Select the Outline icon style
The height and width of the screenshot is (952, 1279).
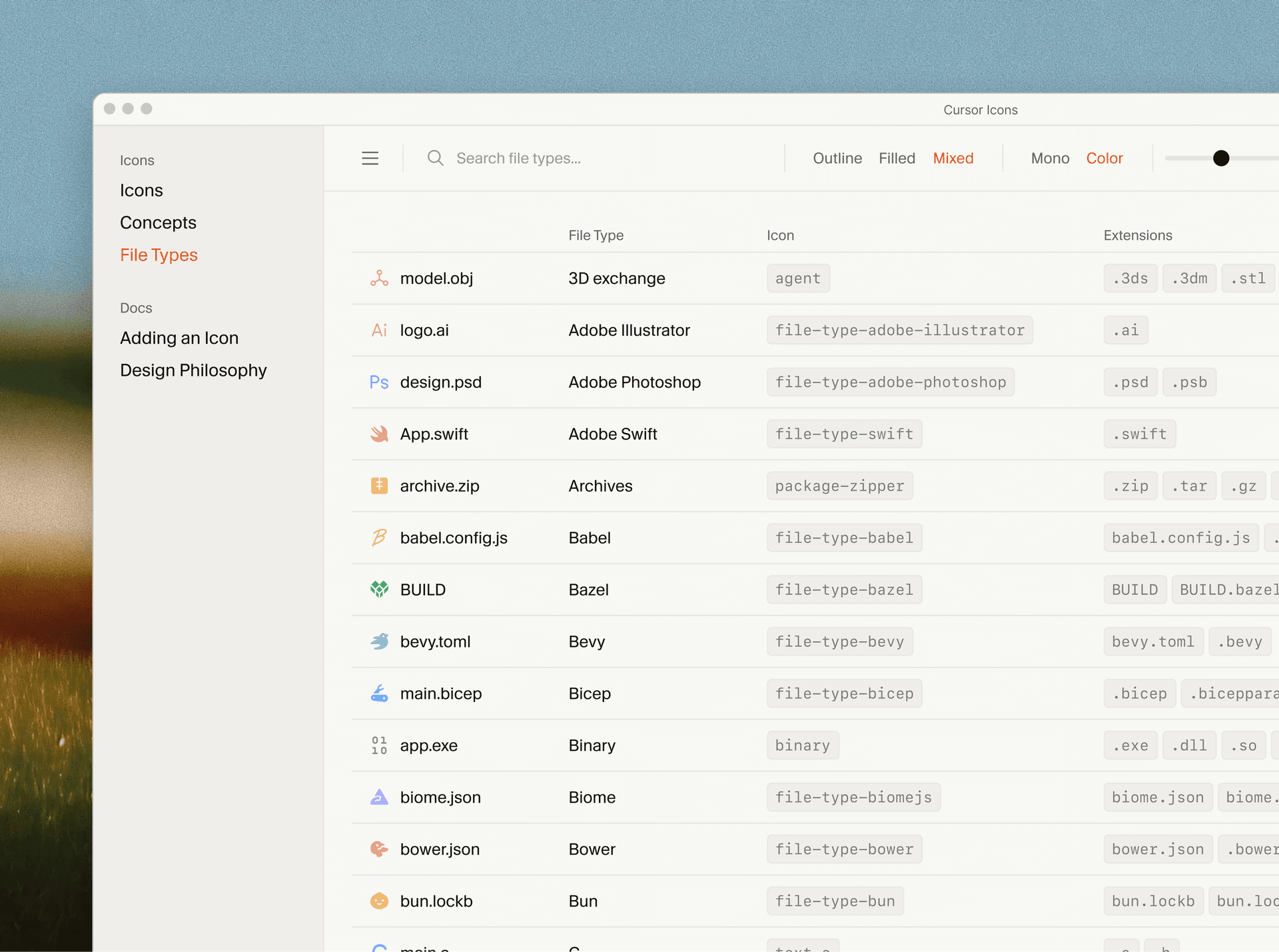tap(837, 159)
